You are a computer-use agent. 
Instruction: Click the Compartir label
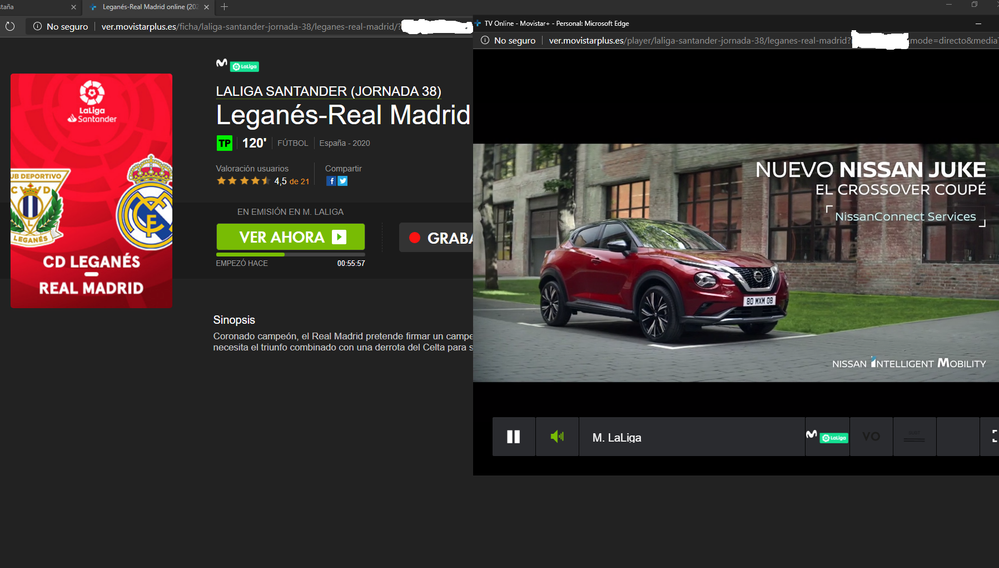(343, 169)
